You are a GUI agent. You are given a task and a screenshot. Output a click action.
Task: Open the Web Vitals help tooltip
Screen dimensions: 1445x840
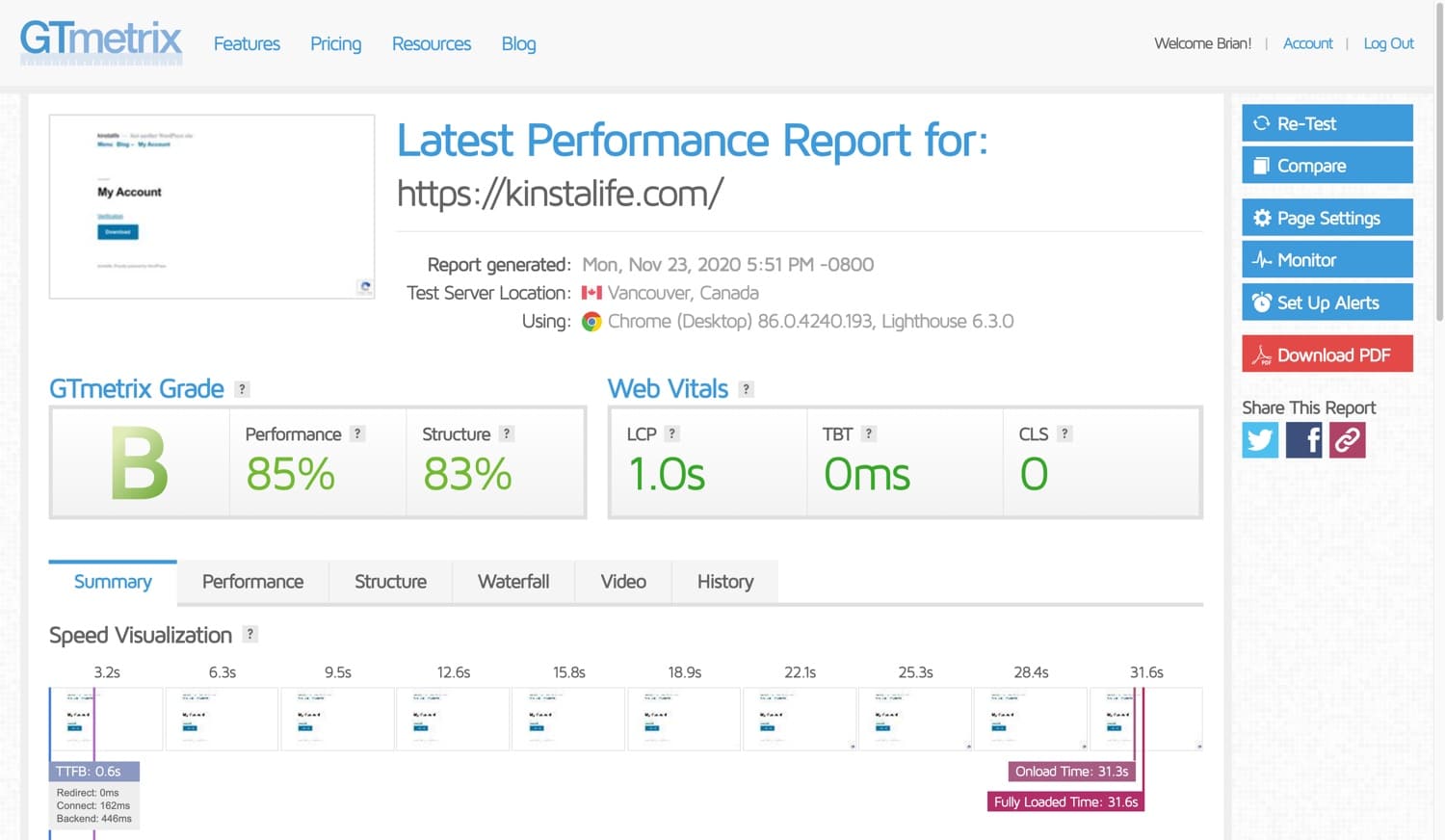pyautogui.click(x=746, y=388)
